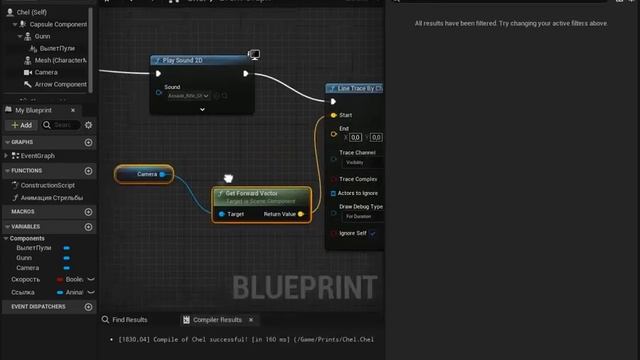Click Play Sound 2D input execution pin
The width and height of the screenshot is (640, 360).
click(x=158, y=74)
